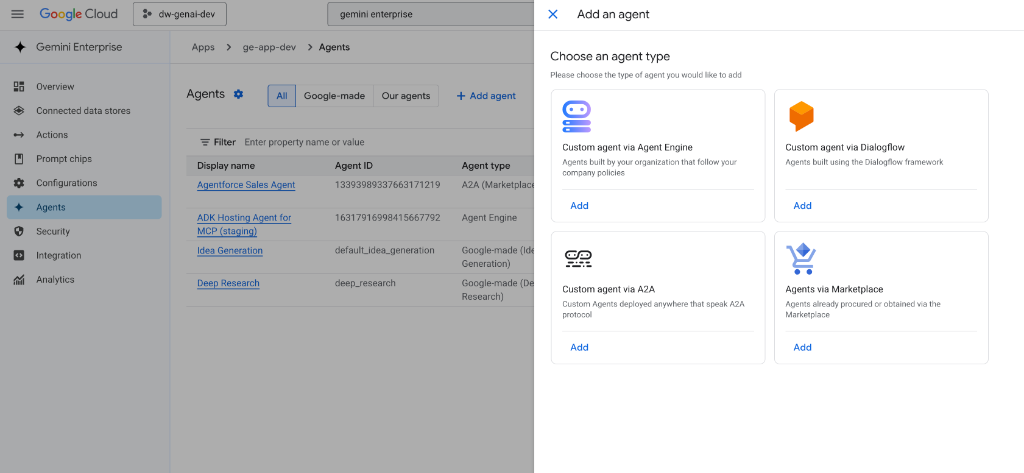Click the Agents via Marketplace title
Viewport: 1024px width, 473px height.
click(834, 289)
